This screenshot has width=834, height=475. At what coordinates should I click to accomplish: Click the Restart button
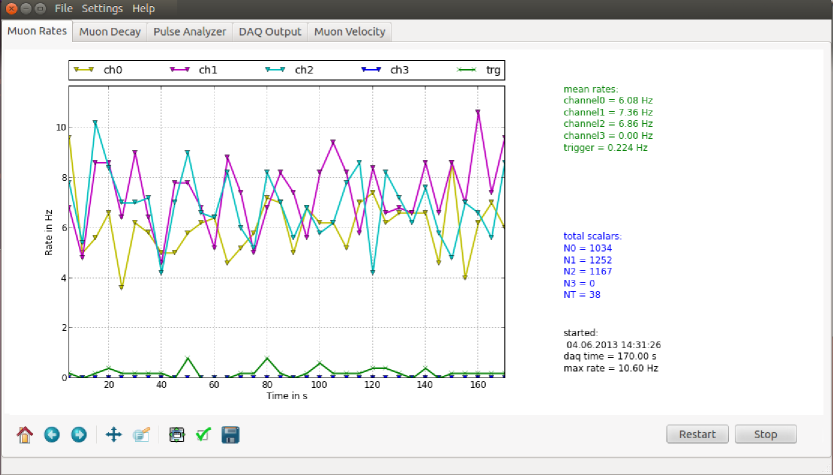pyautogui.click(x=697, y=434)
